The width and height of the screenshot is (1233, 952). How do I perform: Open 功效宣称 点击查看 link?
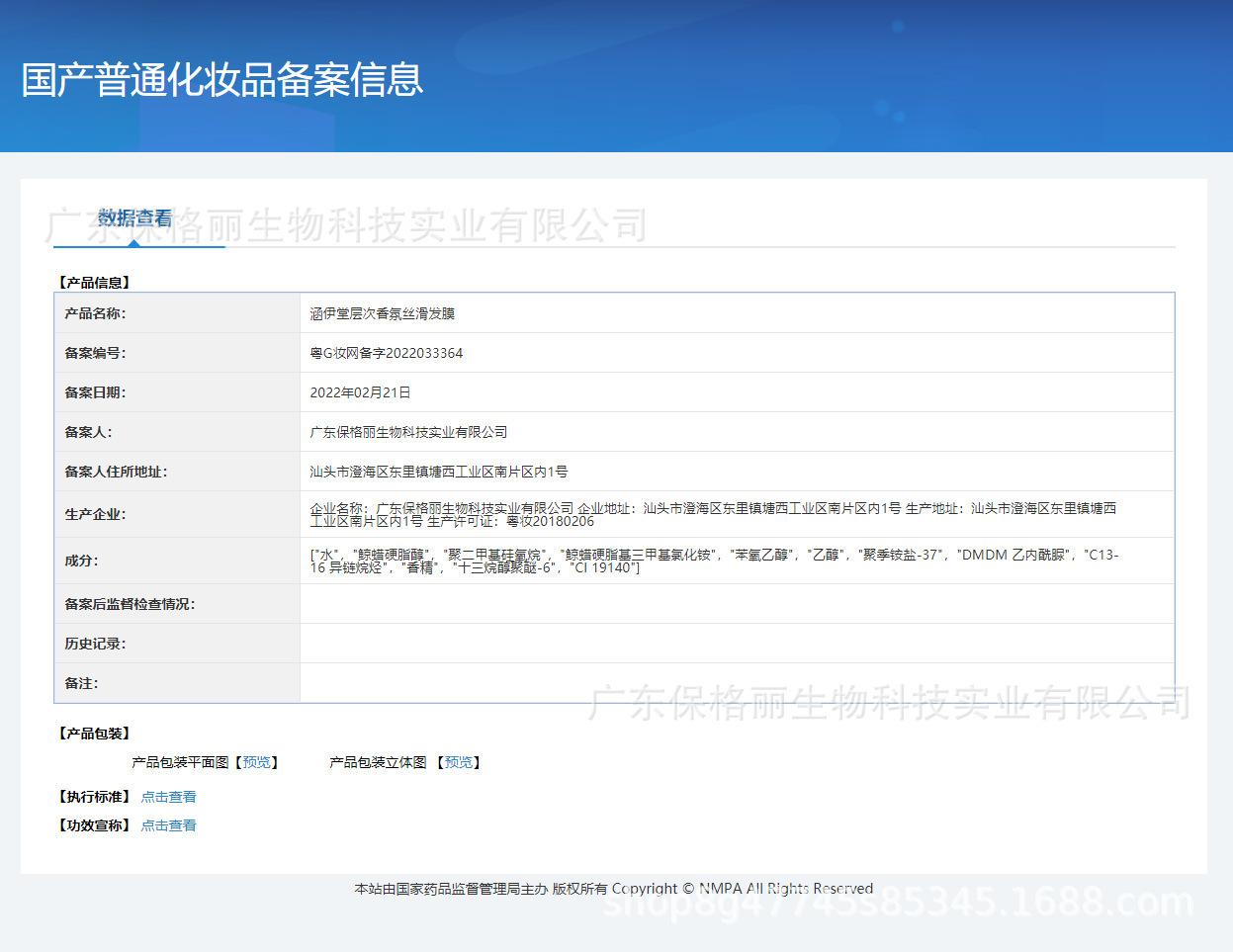(168, 825)
